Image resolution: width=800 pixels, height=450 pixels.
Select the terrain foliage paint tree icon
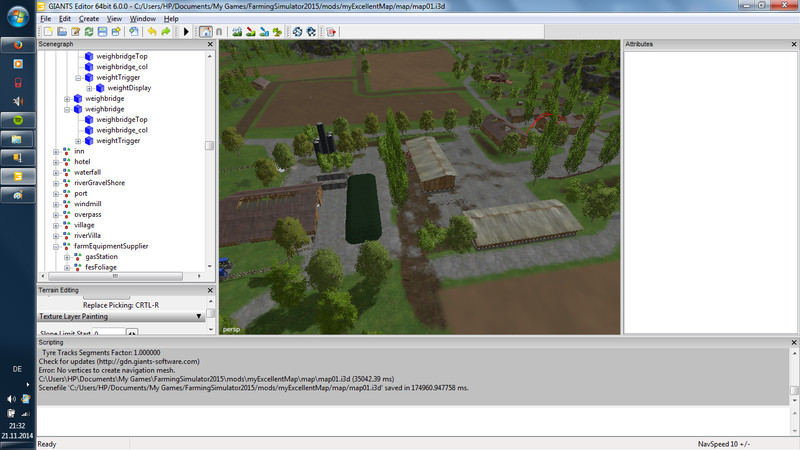click(277, 32)
